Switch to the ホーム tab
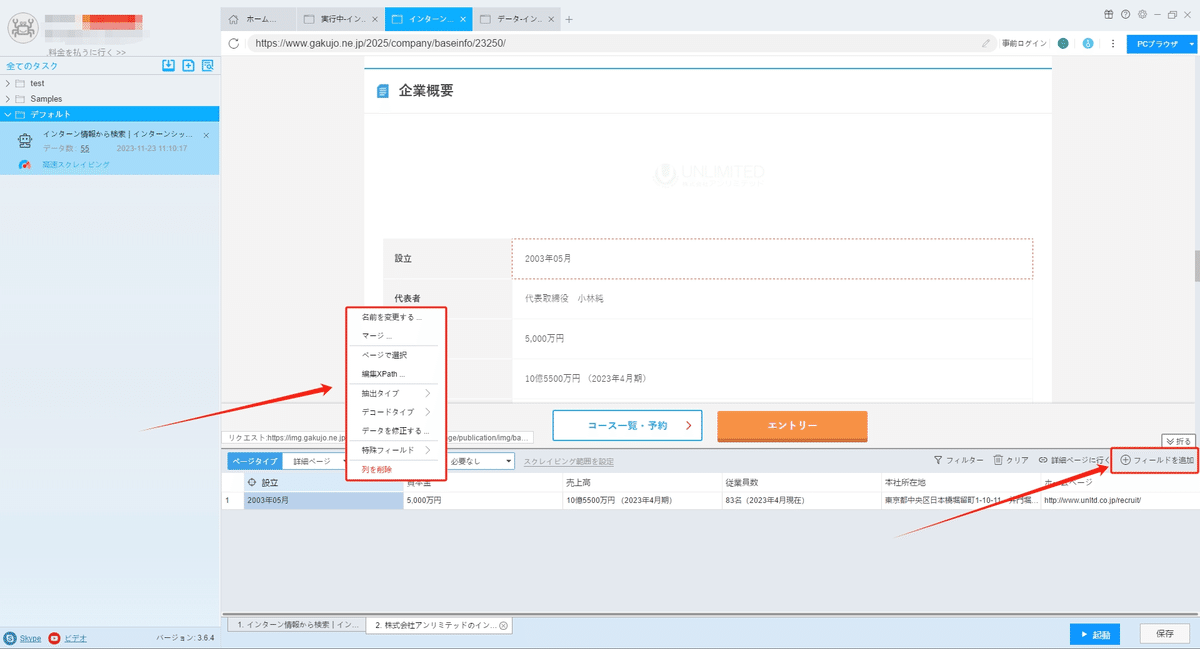Image resolution: width=1200 pixels, height=649 pixels. [x=257, y=19]
